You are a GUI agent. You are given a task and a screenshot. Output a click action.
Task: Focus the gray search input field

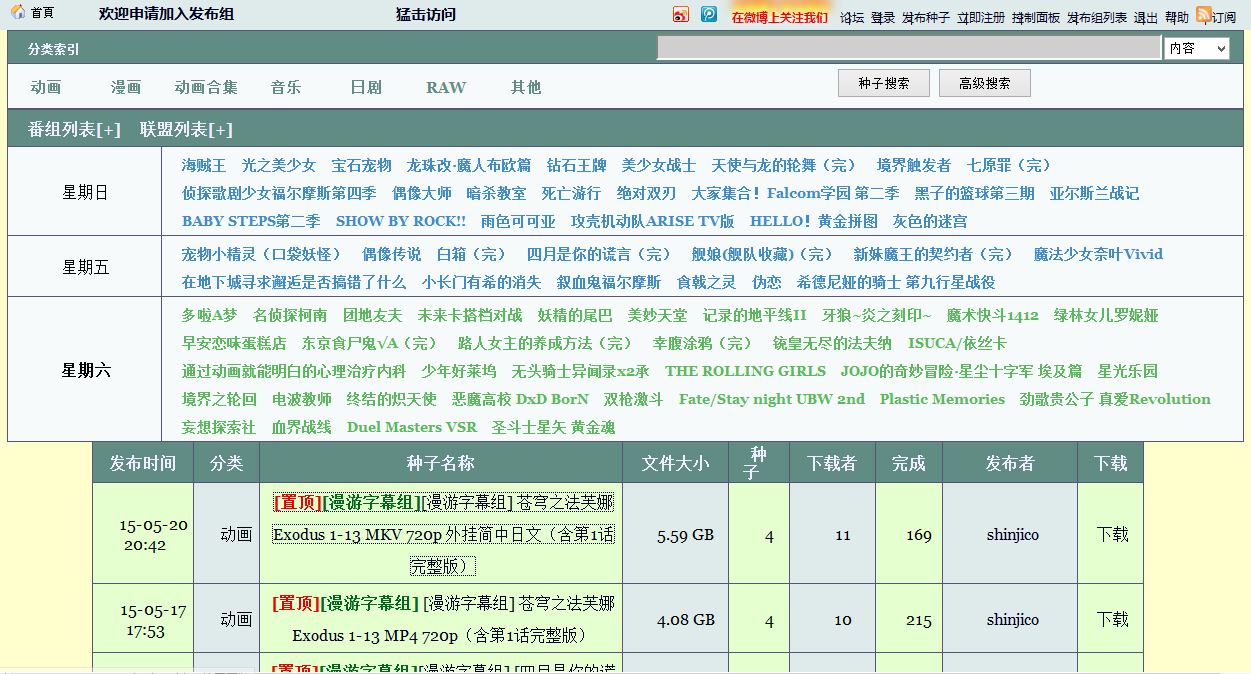(x=909, y=48)
